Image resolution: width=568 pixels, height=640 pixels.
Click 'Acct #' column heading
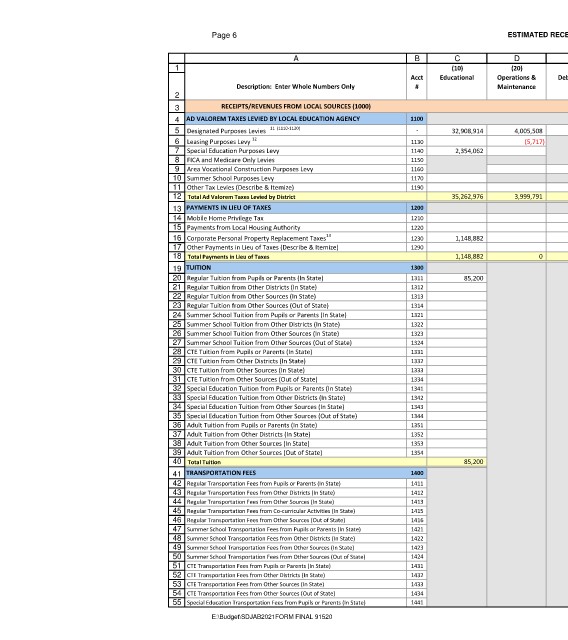pos(417,82)
